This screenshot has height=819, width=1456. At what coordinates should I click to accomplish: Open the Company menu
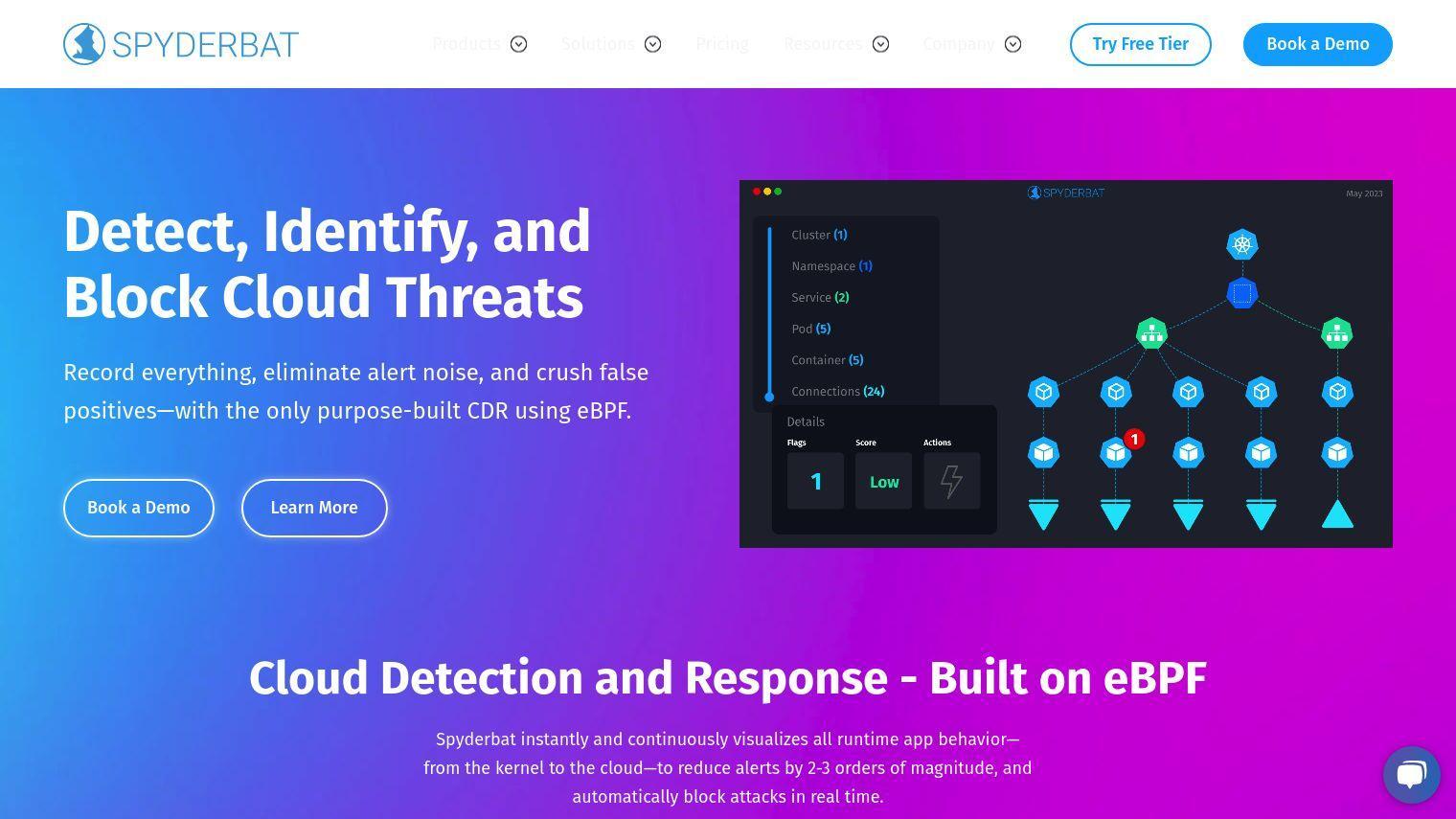pos(959,44)
